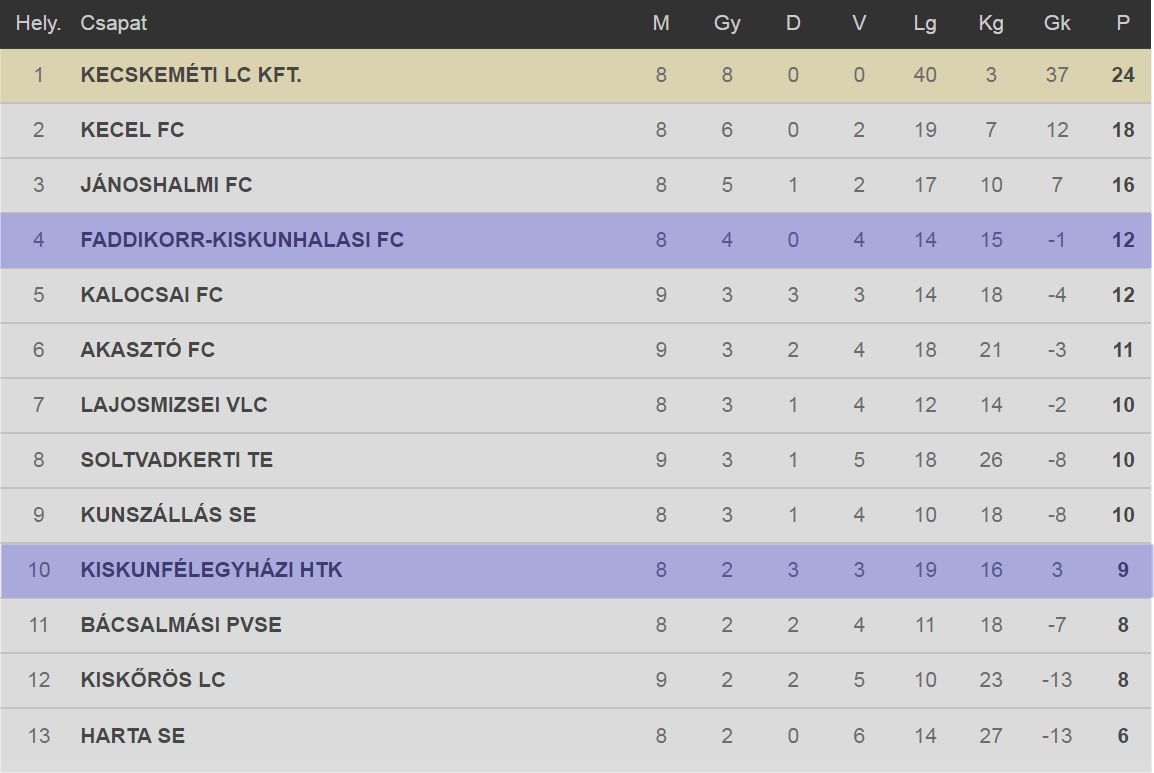Open FADDIKORR-KISKUNHALASI FC team page
The width and height of the screenshot is (1154, 773).
tap(242, 240)
